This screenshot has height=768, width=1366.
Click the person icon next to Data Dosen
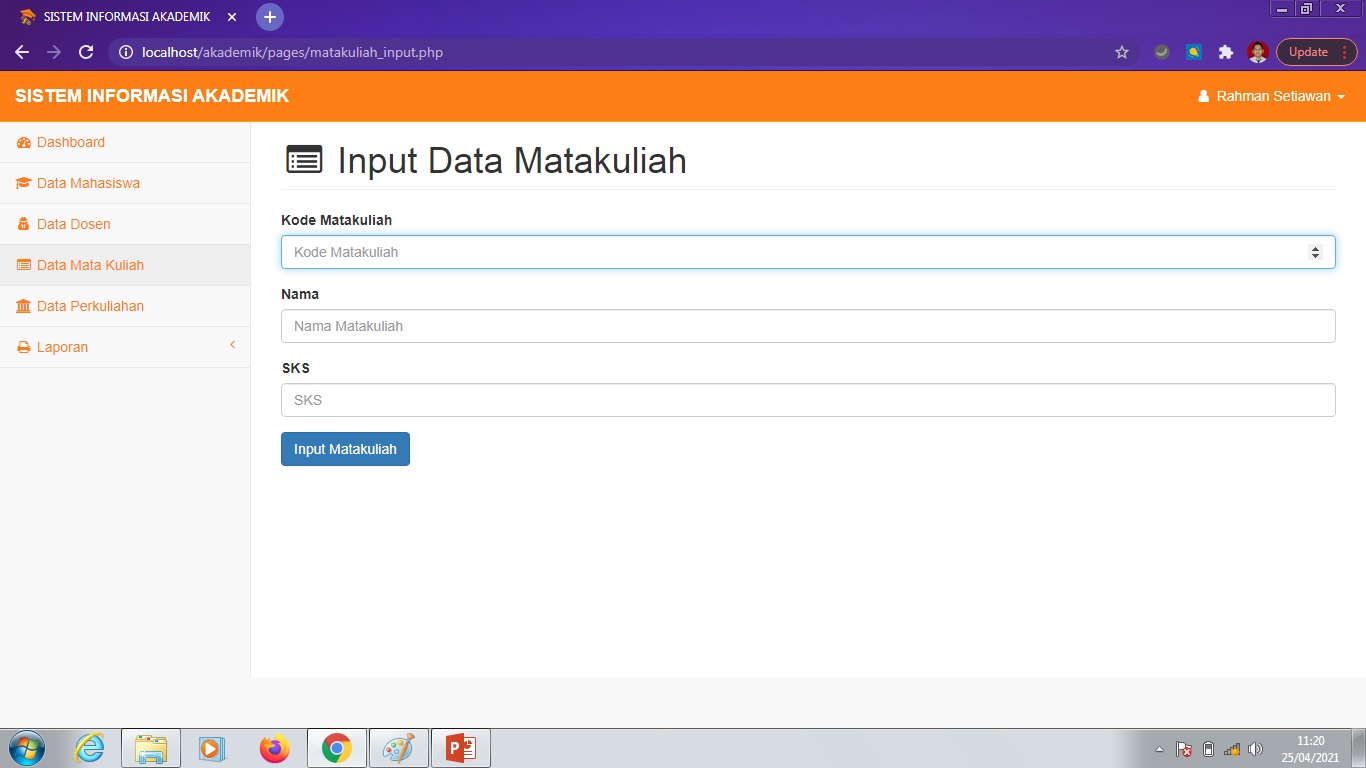[x=22, y=224]
